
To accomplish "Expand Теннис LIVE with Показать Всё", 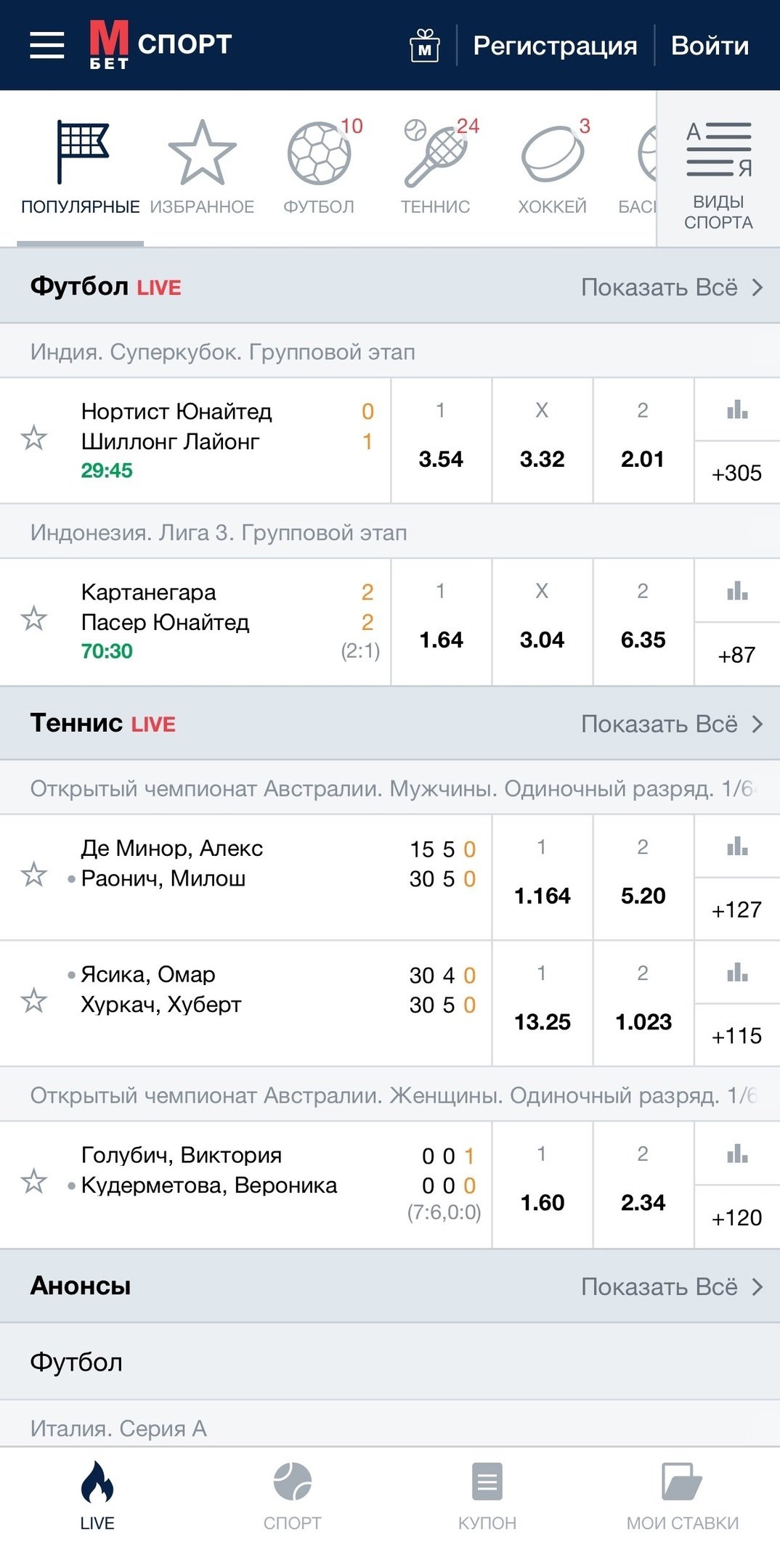I will tap(672, 724).
